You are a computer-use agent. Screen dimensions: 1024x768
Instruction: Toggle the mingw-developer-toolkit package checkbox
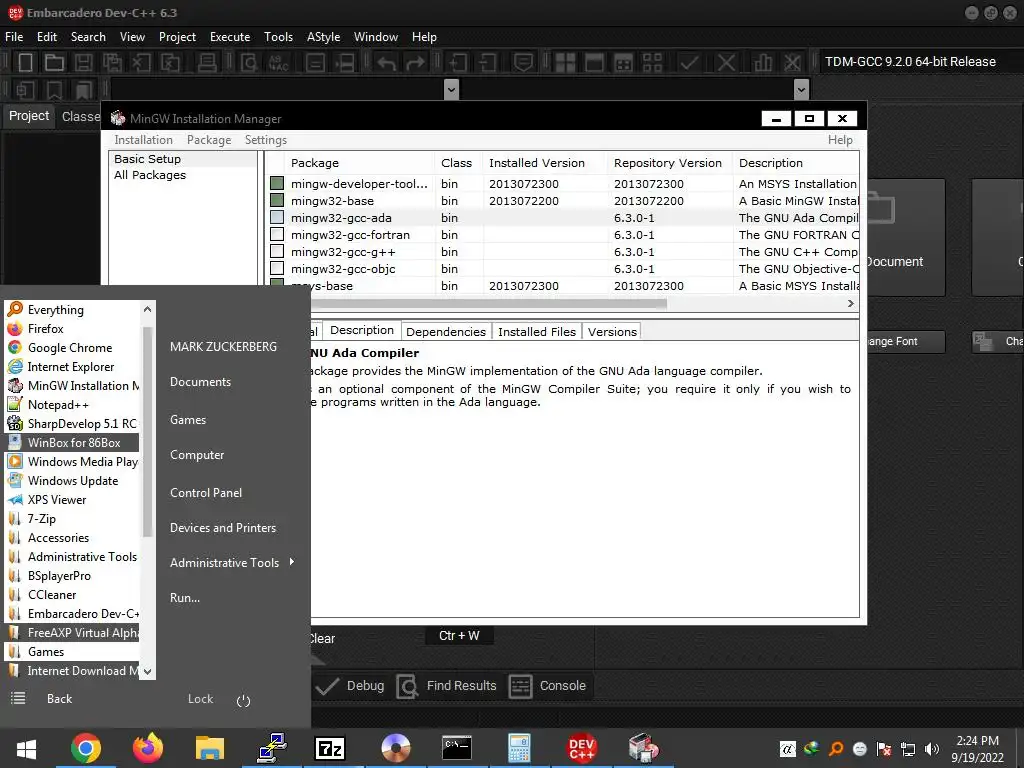(x=277, y=184)
